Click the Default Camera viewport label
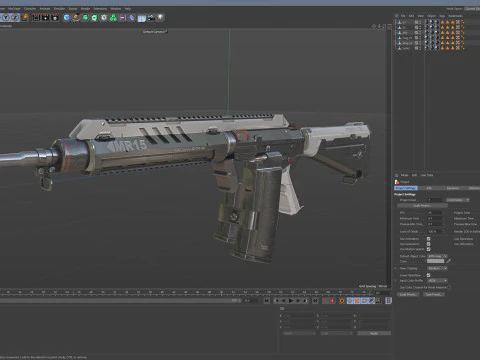The width and height of the screenshot is (480, 360). point(155,31)
